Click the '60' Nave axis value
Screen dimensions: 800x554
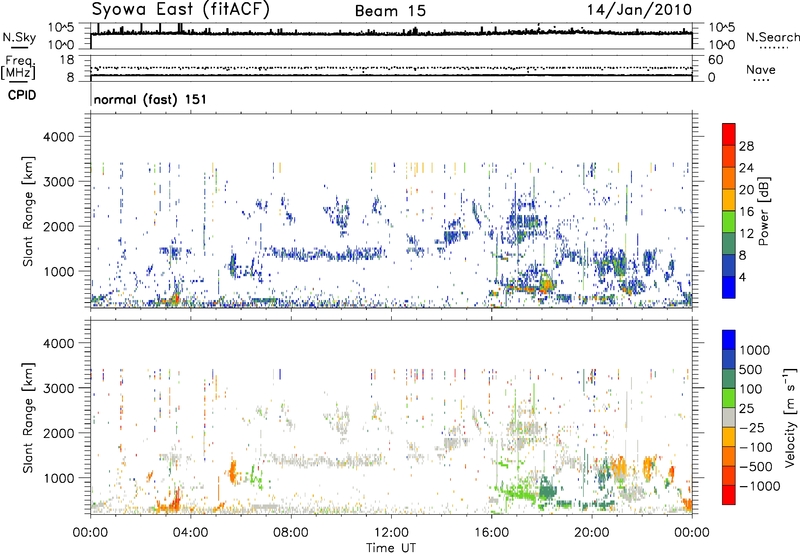716,60
